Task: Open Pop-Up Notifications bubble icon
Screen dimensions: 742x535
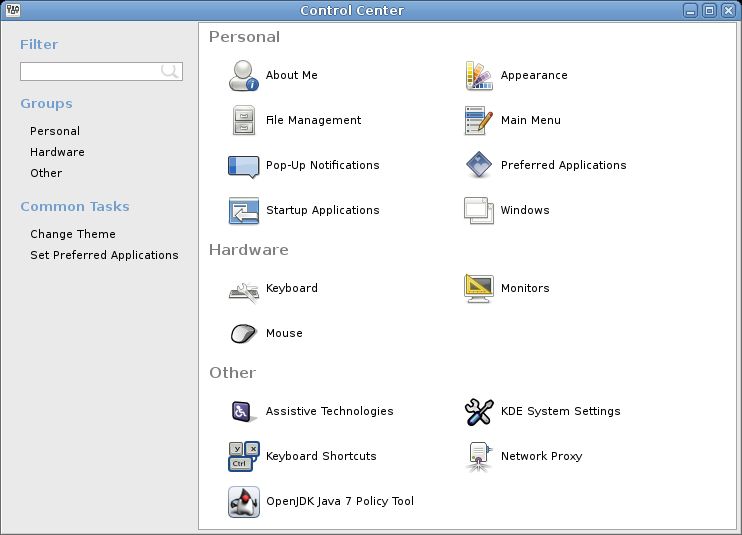Action: 243,166
